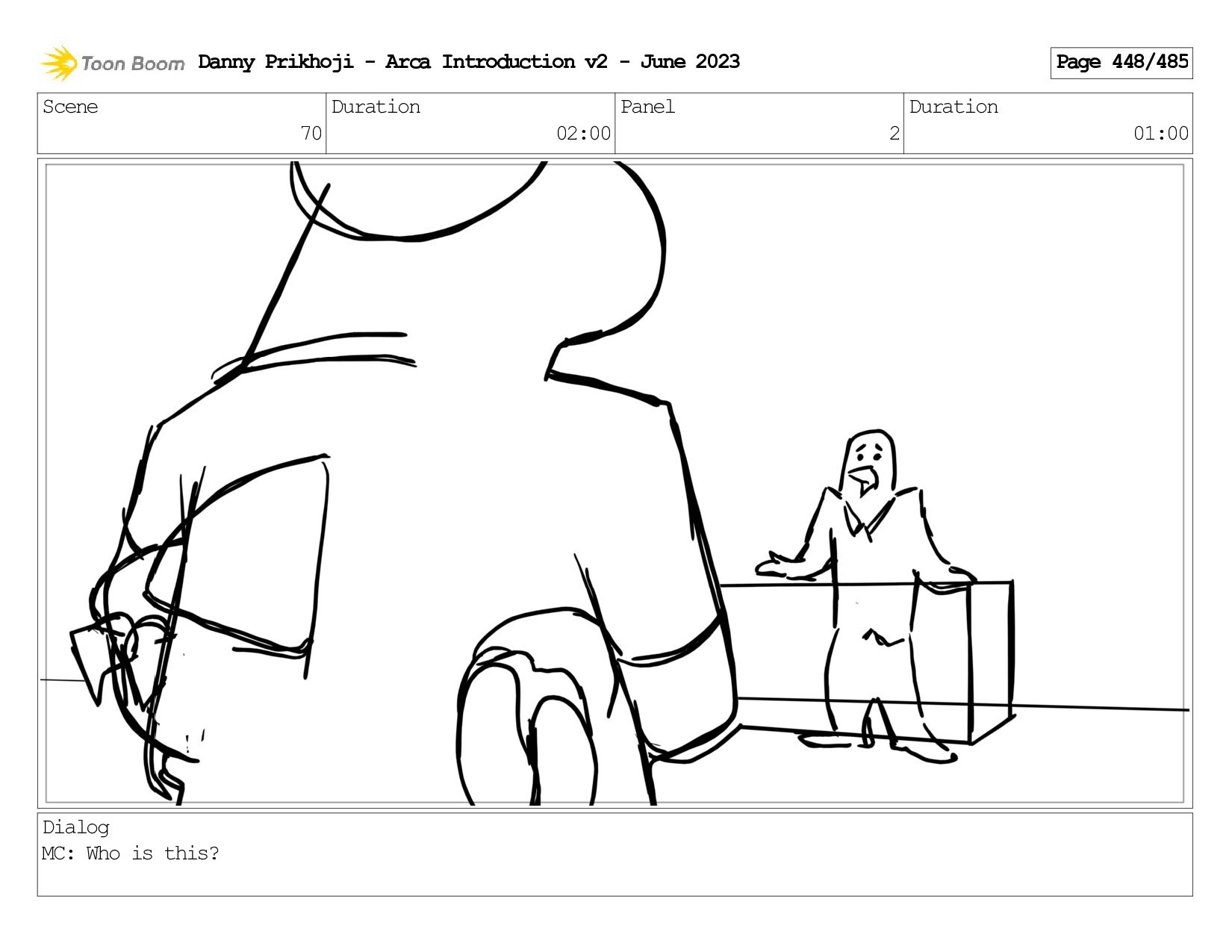Select the title 'Danny Prikhoji - Arca Introduction v2 - June 2023'

469,62
